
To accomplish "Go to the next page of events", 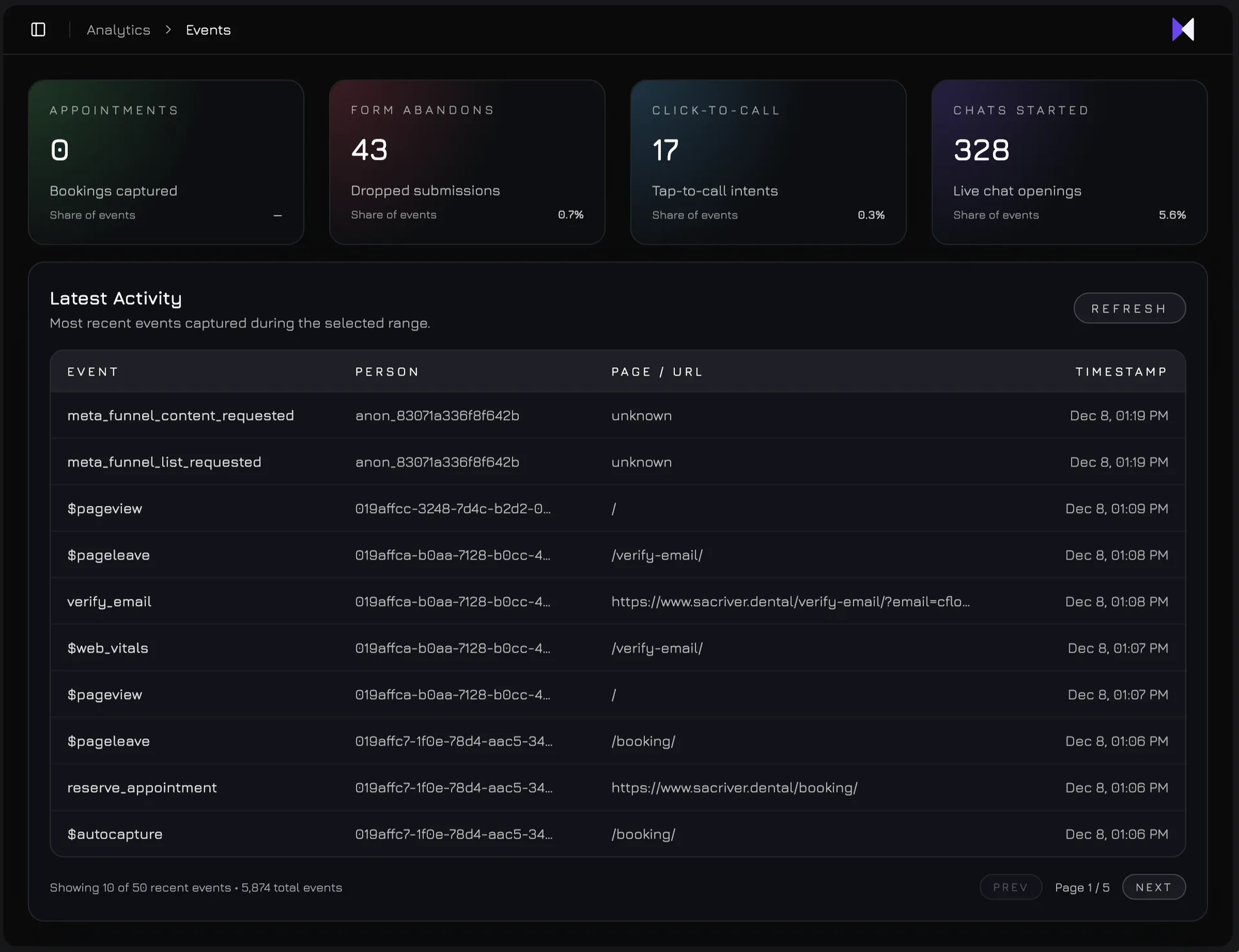I will point(1154,887).
